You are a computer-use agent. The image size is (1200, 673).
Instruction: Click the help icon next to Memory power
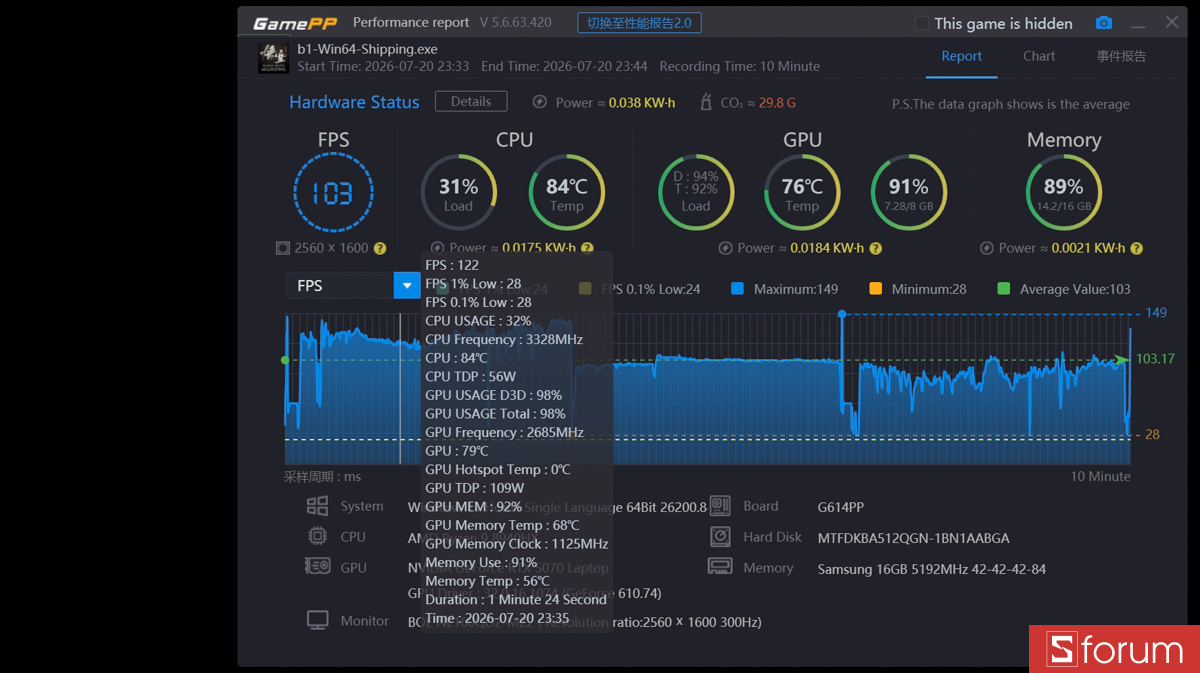[x=1136, y=248]
